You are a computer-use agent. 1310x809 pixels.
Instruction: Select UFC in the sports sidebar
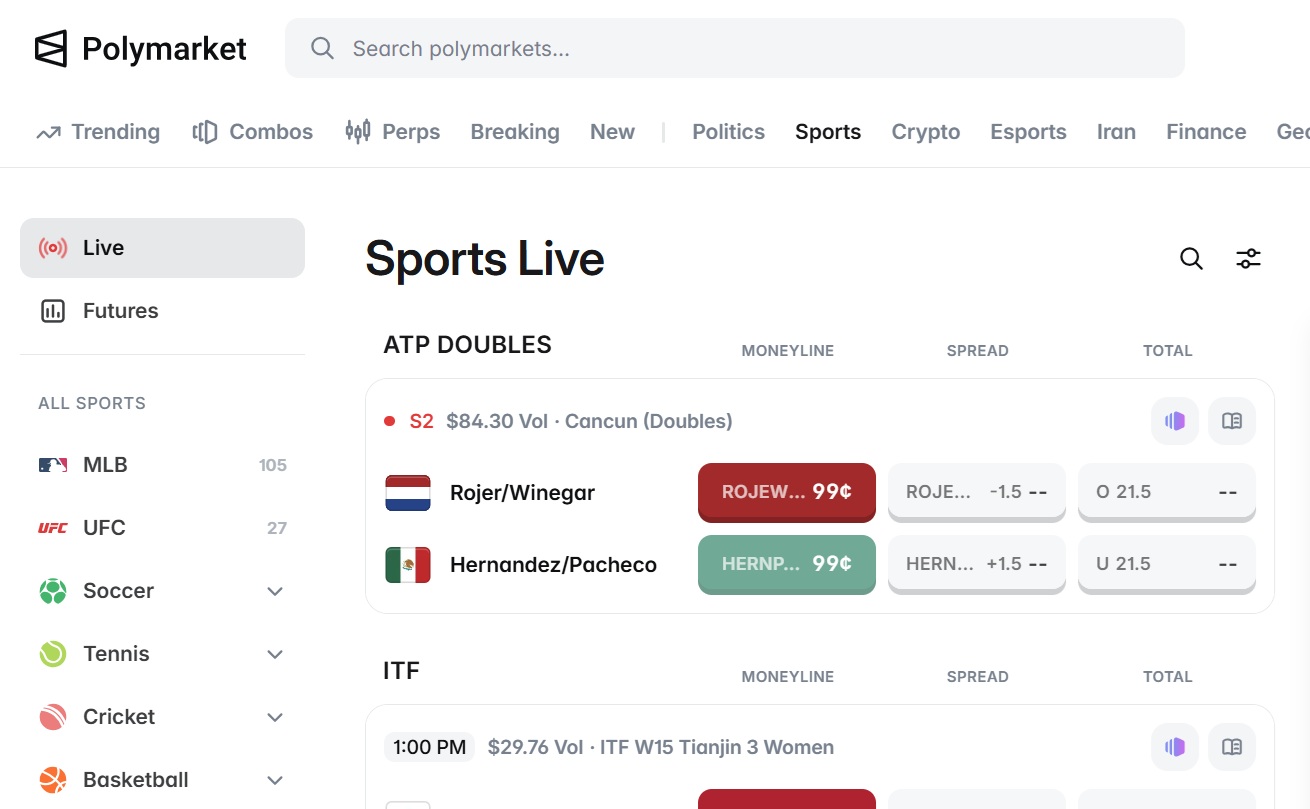coord(162,528)
